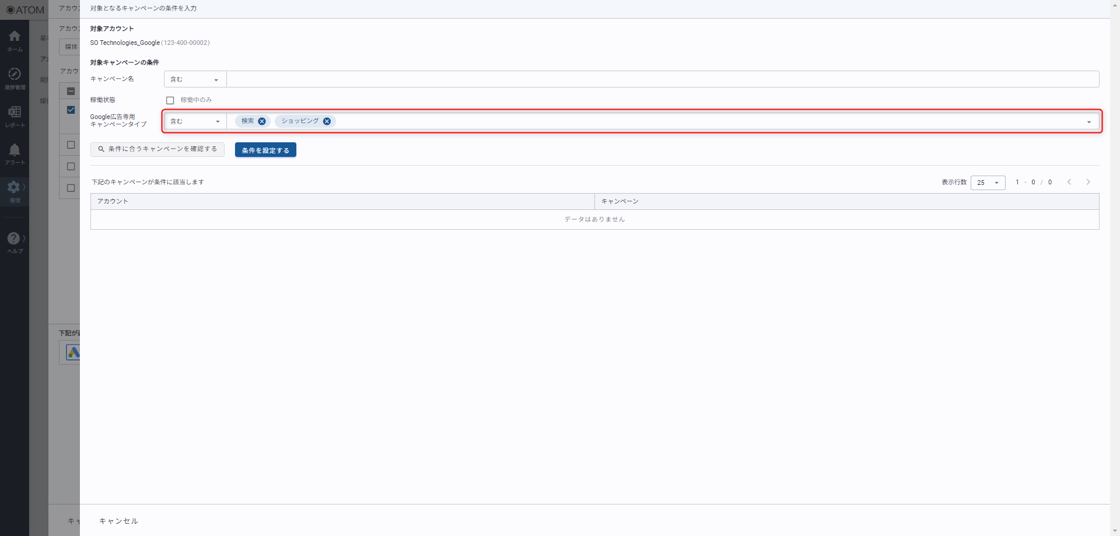The height and width of the screenshot is (536, 1120).
Task: Uncheck the checked account row checkbox
Action: 71,110
